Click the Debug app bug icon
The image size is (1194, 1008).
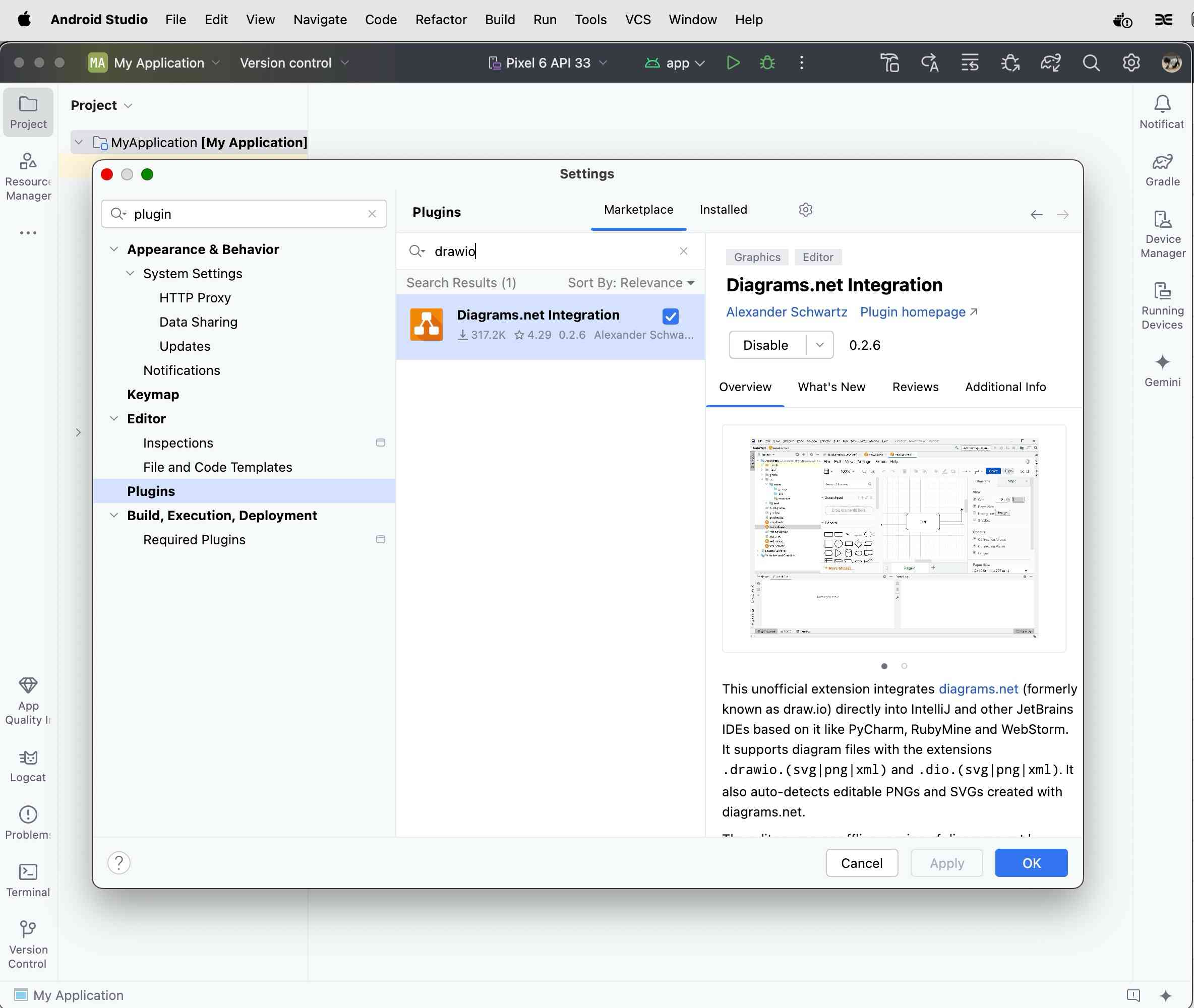[x=767, y=63]
